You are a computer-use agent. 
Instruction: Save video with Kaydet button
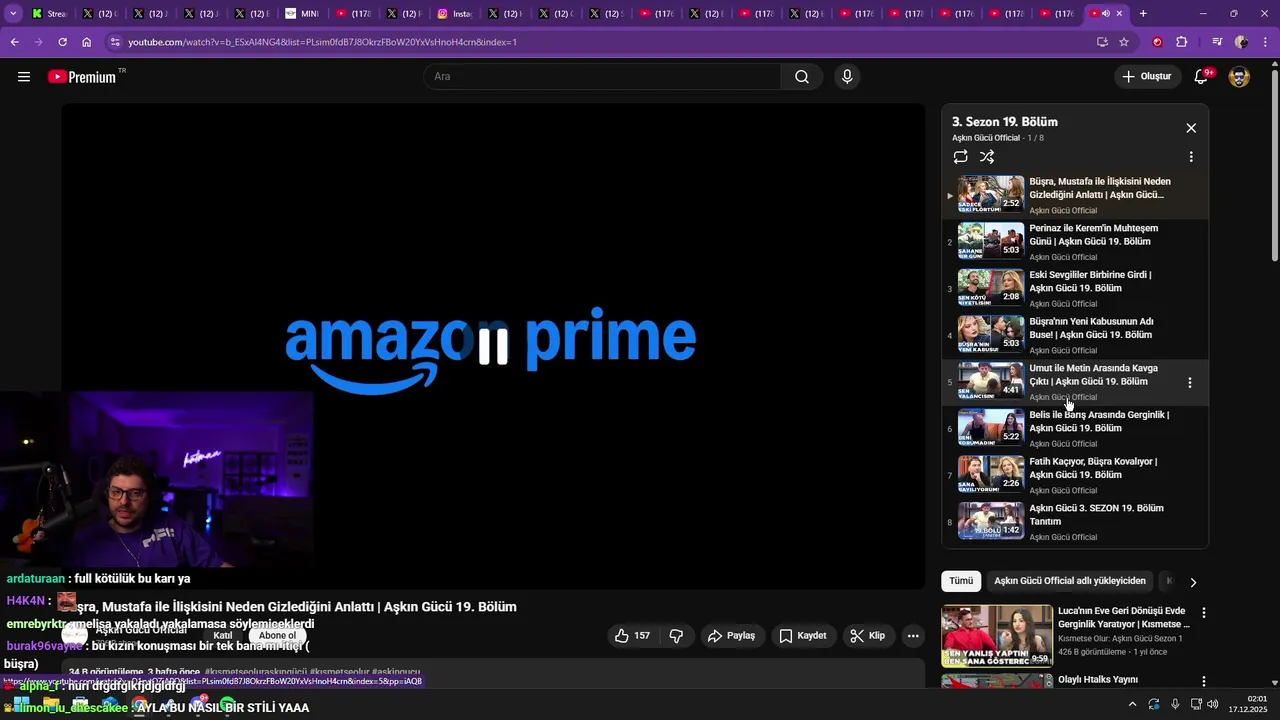803,636
